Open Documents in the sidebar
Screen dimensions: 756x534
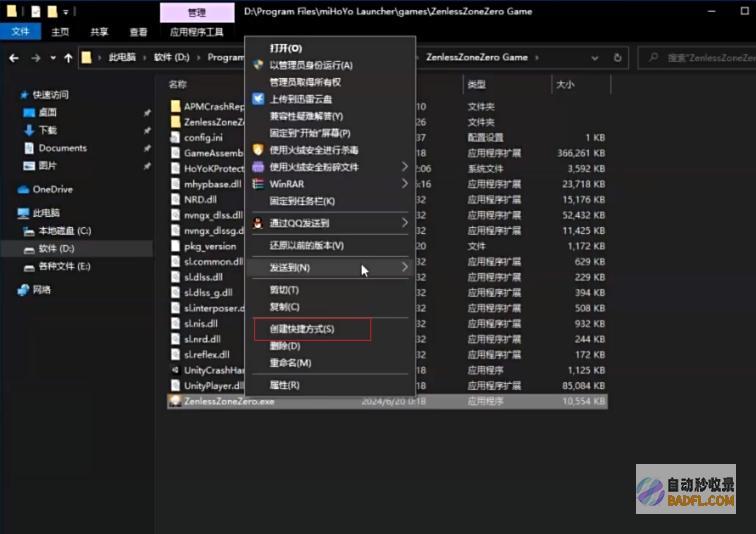pos(63,148)
